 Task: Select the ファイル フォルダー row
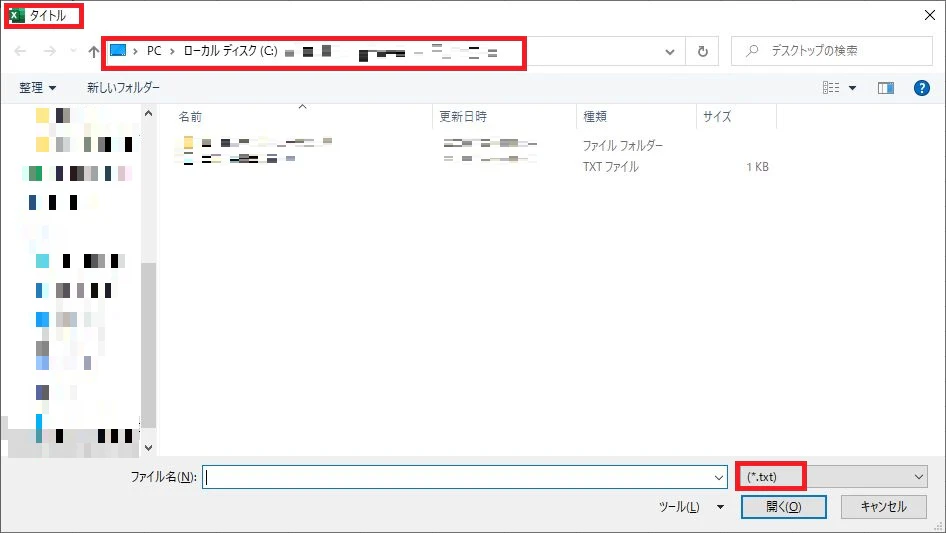474,145
